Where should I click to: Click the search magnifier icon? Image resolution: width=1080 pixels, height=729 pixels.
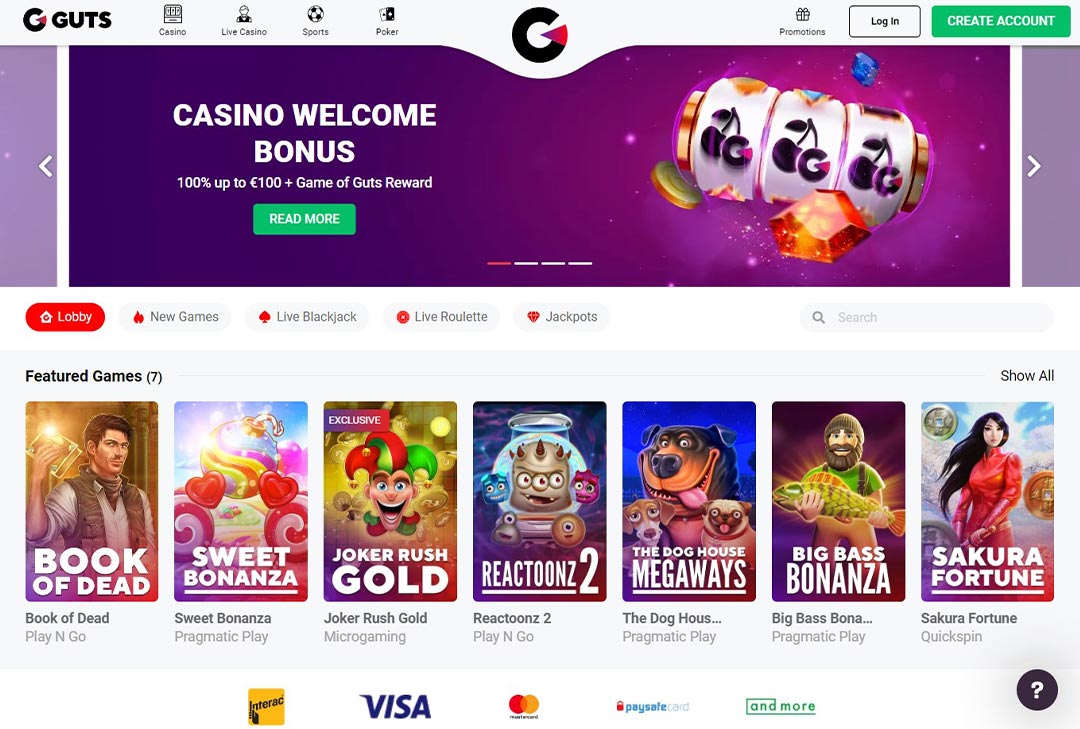click(x=818, y=318)
